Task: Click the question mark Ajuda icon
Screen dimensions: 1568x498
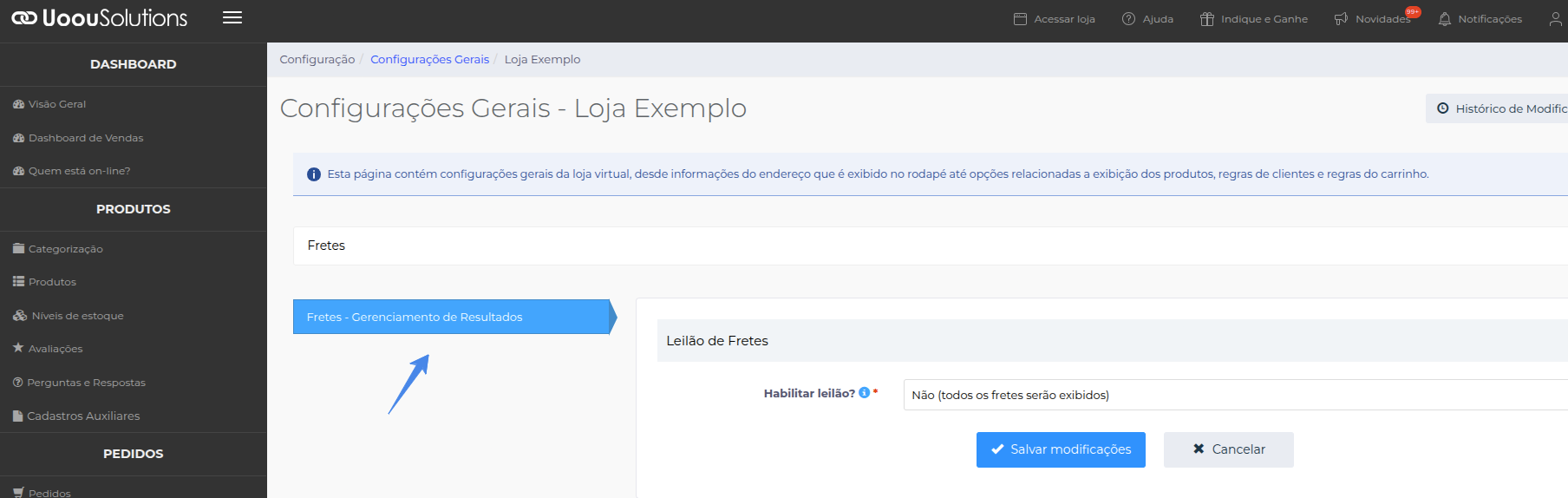Action: [x=1128, y=19]
